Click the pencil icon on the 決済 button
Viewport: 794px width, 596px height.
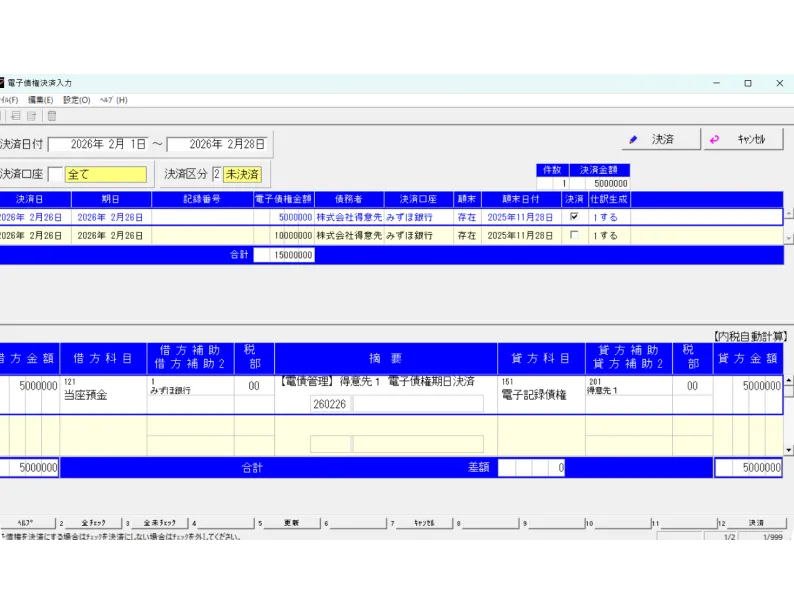point(632,140)
